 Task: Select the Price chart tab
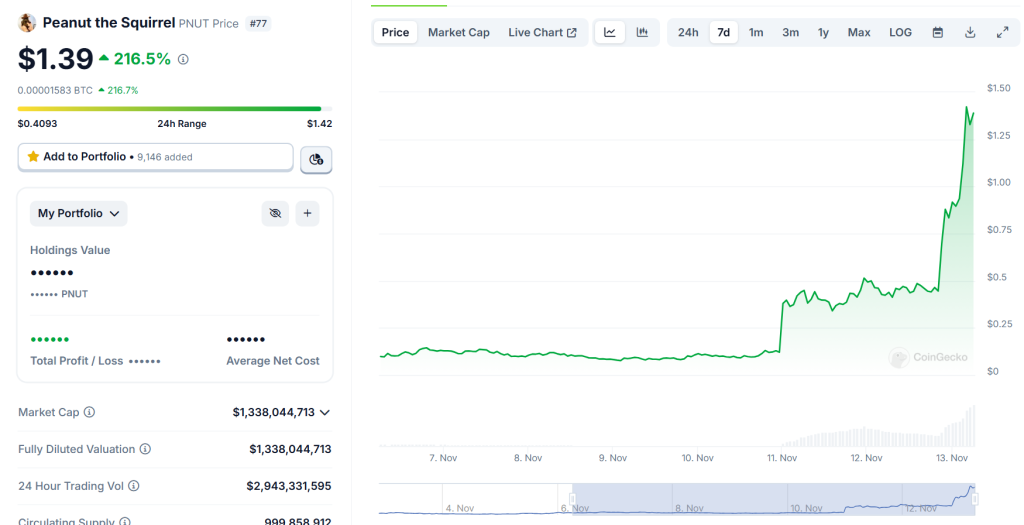tap(395, 33)
